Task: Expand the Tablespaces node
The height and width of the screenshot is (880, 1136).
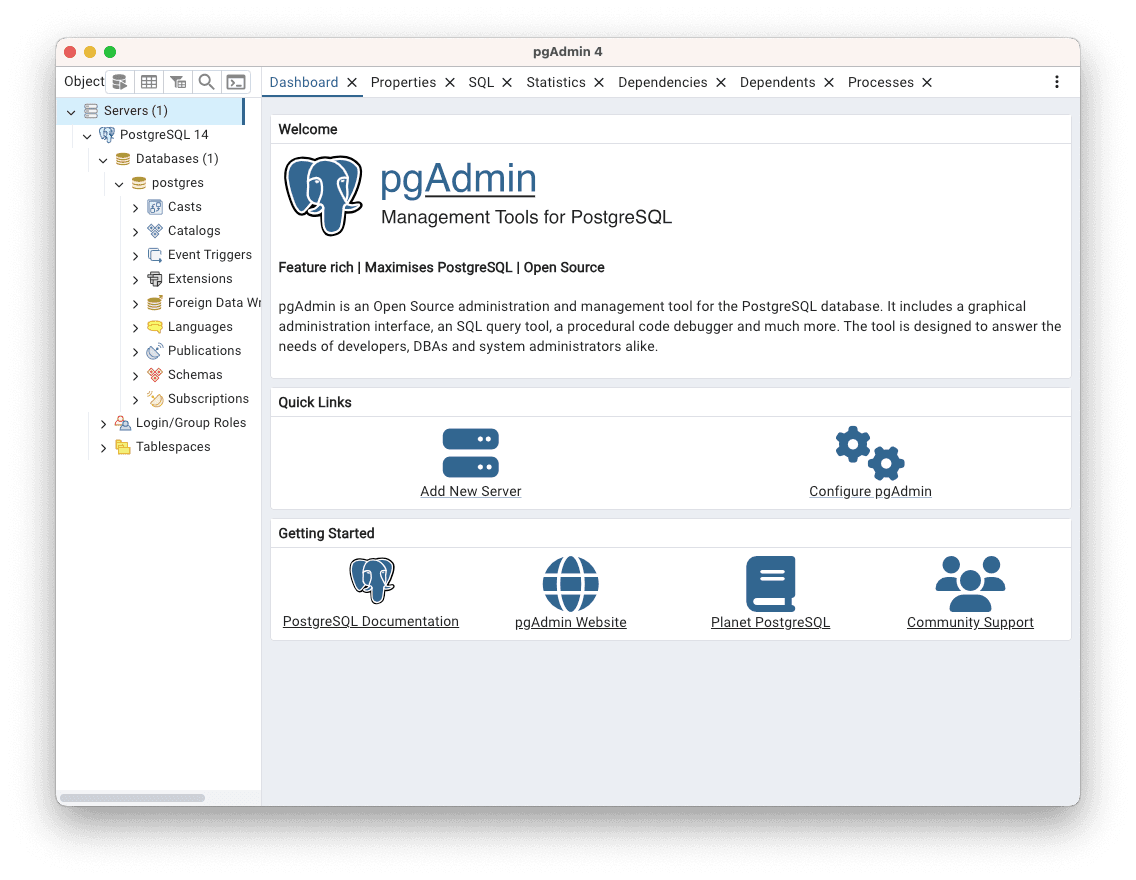Action: click(103, 448)
